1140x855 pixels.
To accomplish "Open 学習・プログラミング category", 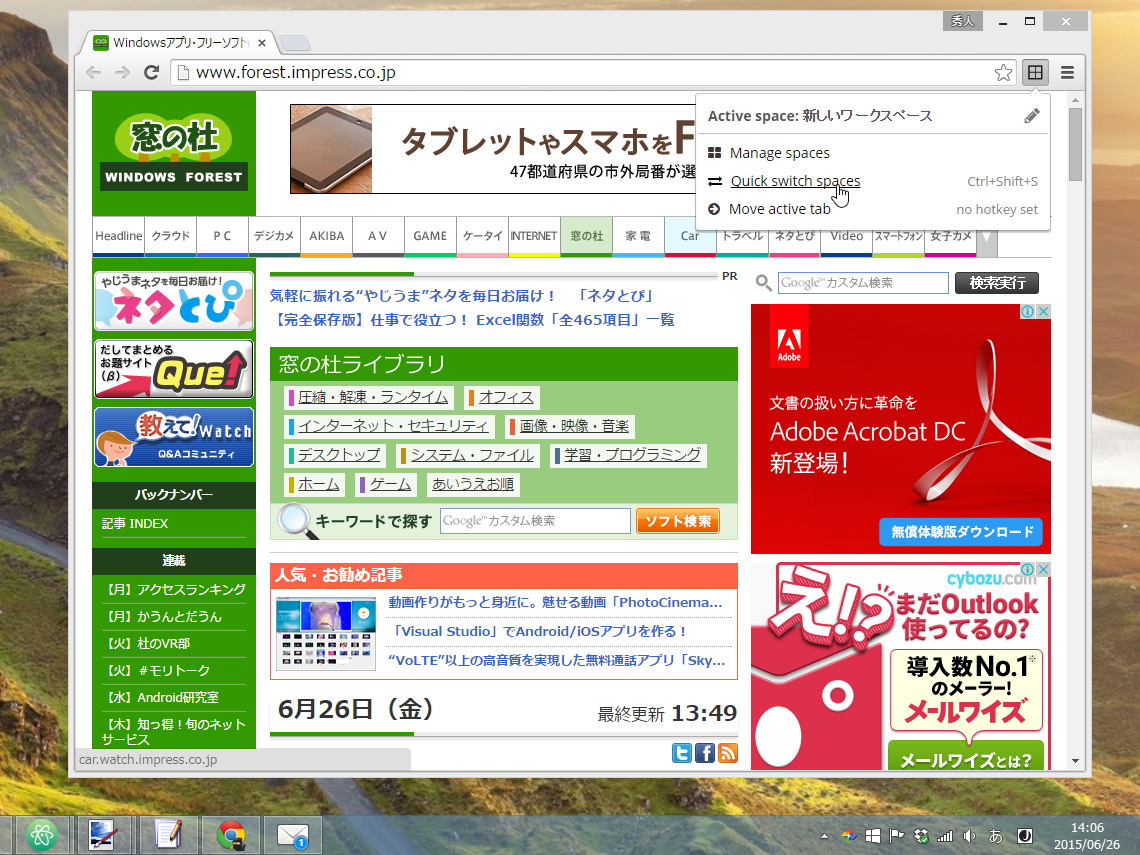I will pyautogui.click(x=633, y=455).
